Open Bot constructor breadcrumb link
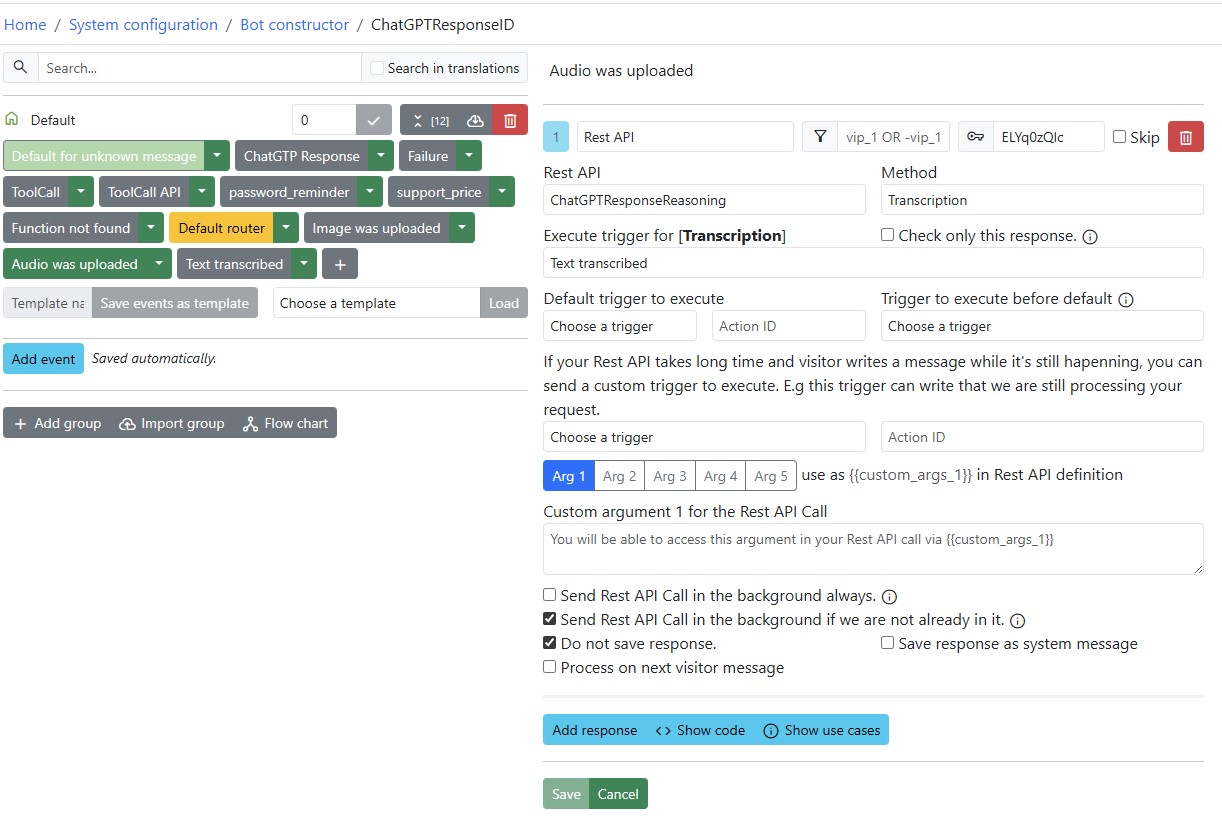This screenshot has width=1222, height=820. click(295, 24)
